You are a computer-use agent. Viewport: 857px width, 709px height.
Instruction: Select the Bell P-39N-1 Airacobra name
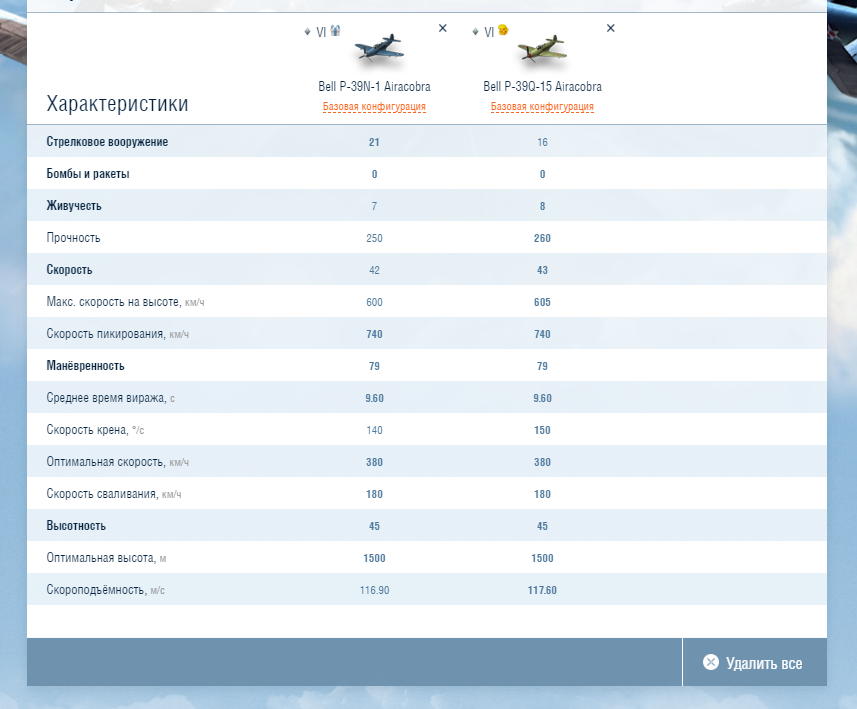(x=374, y=86)
